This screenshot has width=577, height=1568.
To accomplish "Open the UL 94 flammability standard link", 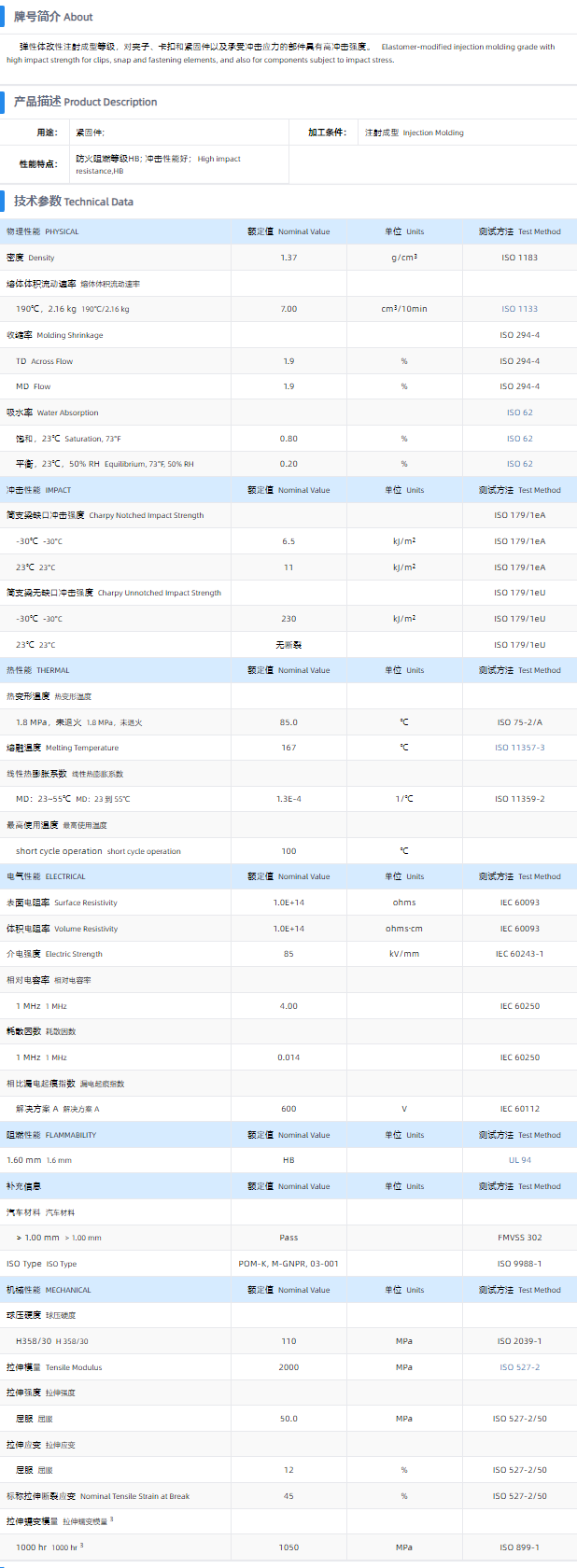I will tap(519, 1160).
